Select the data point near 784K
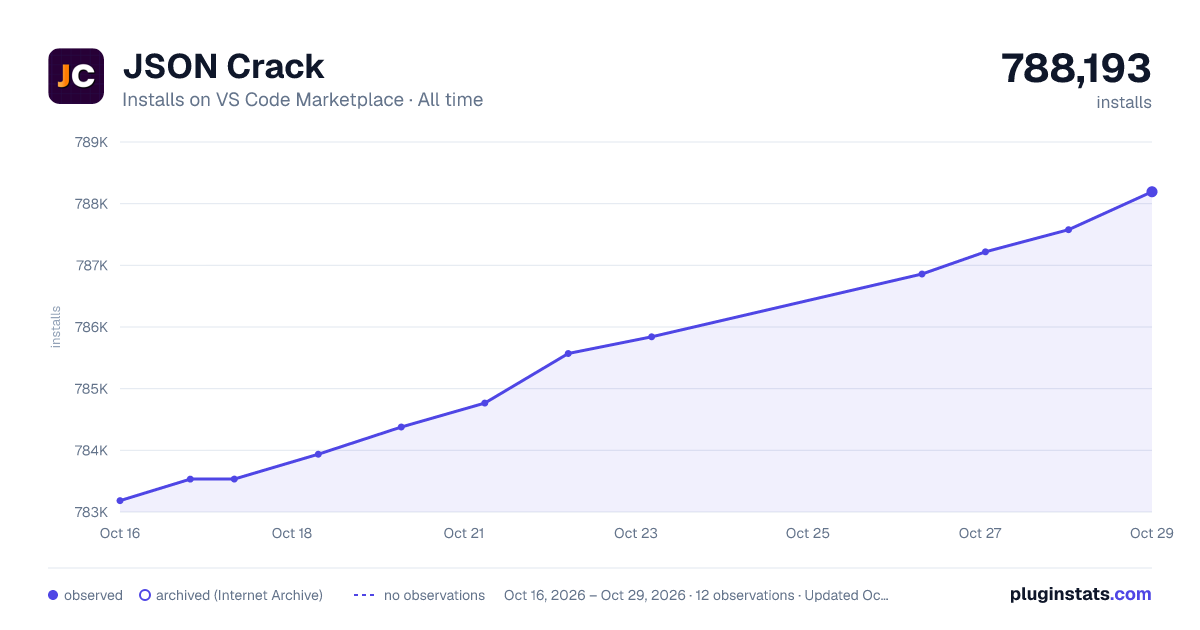 pos(318,454)
